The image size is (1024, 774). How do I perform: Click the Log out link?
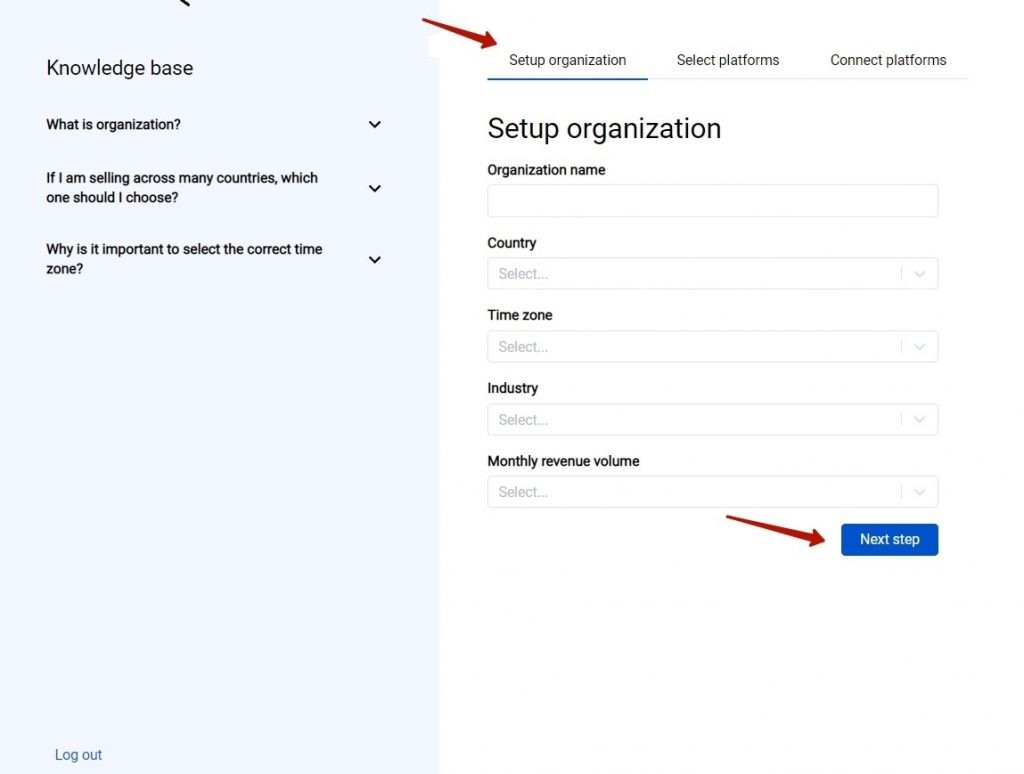coord(78,755)
